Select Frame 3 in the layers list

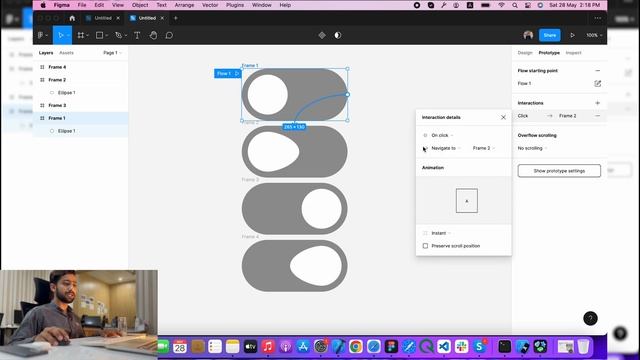click(x=80, y=105)
